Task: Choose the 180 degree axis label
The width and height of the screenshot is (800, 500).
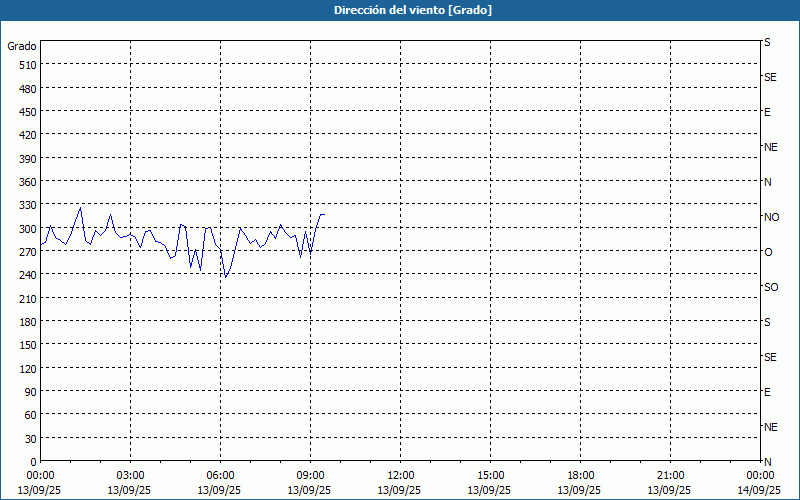Action: coord(28,322)
